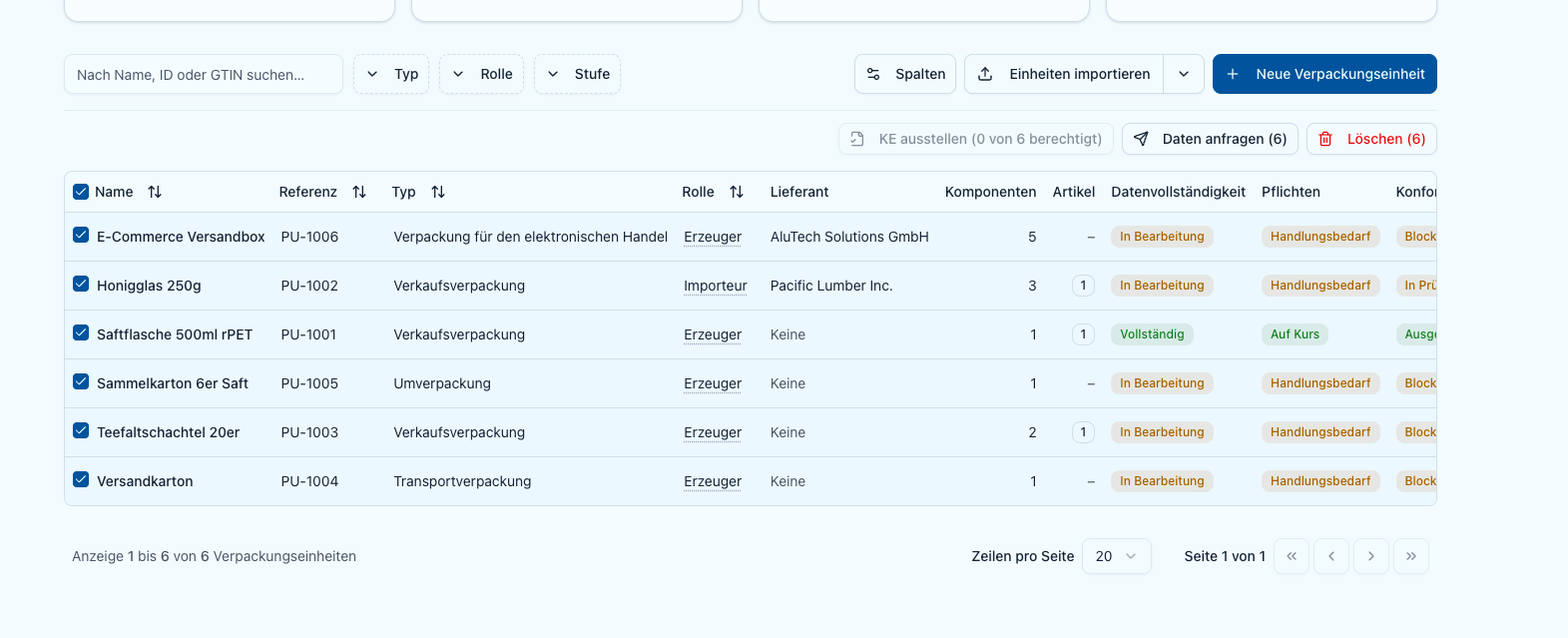The height and width of the screenshot is (638, 1568).
Task: Open the Typ filter dropdown
Action: 391,74
